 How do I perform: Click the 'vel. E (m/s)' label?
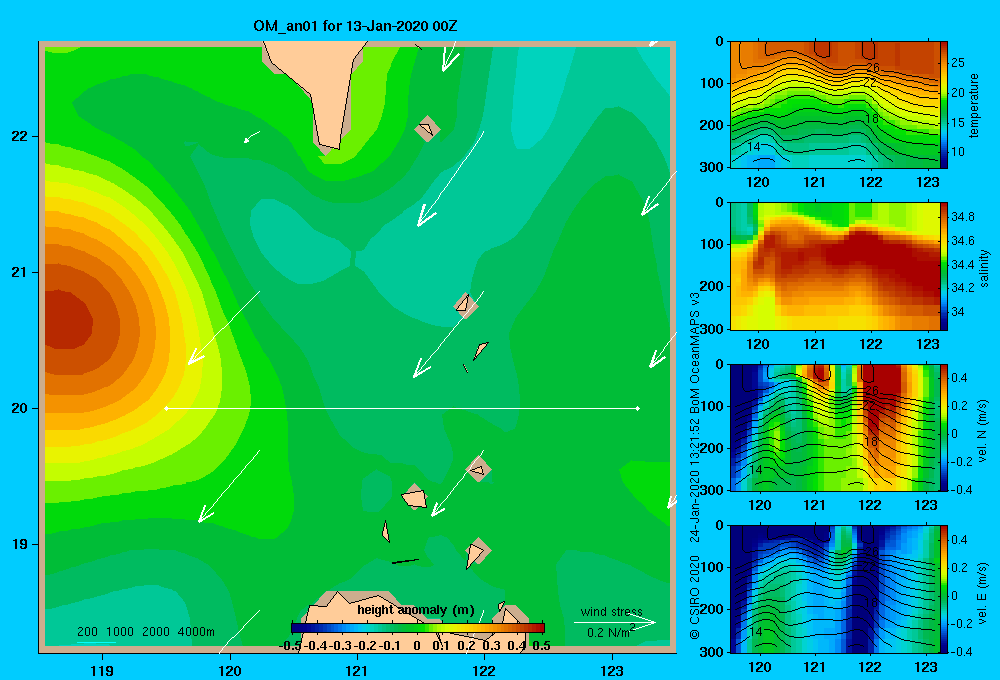[x=983, y=592]
